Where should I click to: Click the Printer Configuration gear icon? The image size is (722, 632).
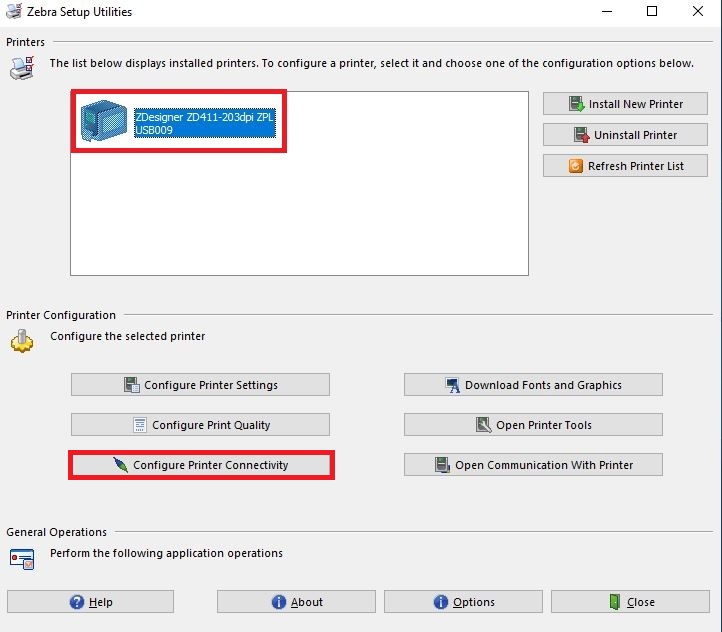22,341
